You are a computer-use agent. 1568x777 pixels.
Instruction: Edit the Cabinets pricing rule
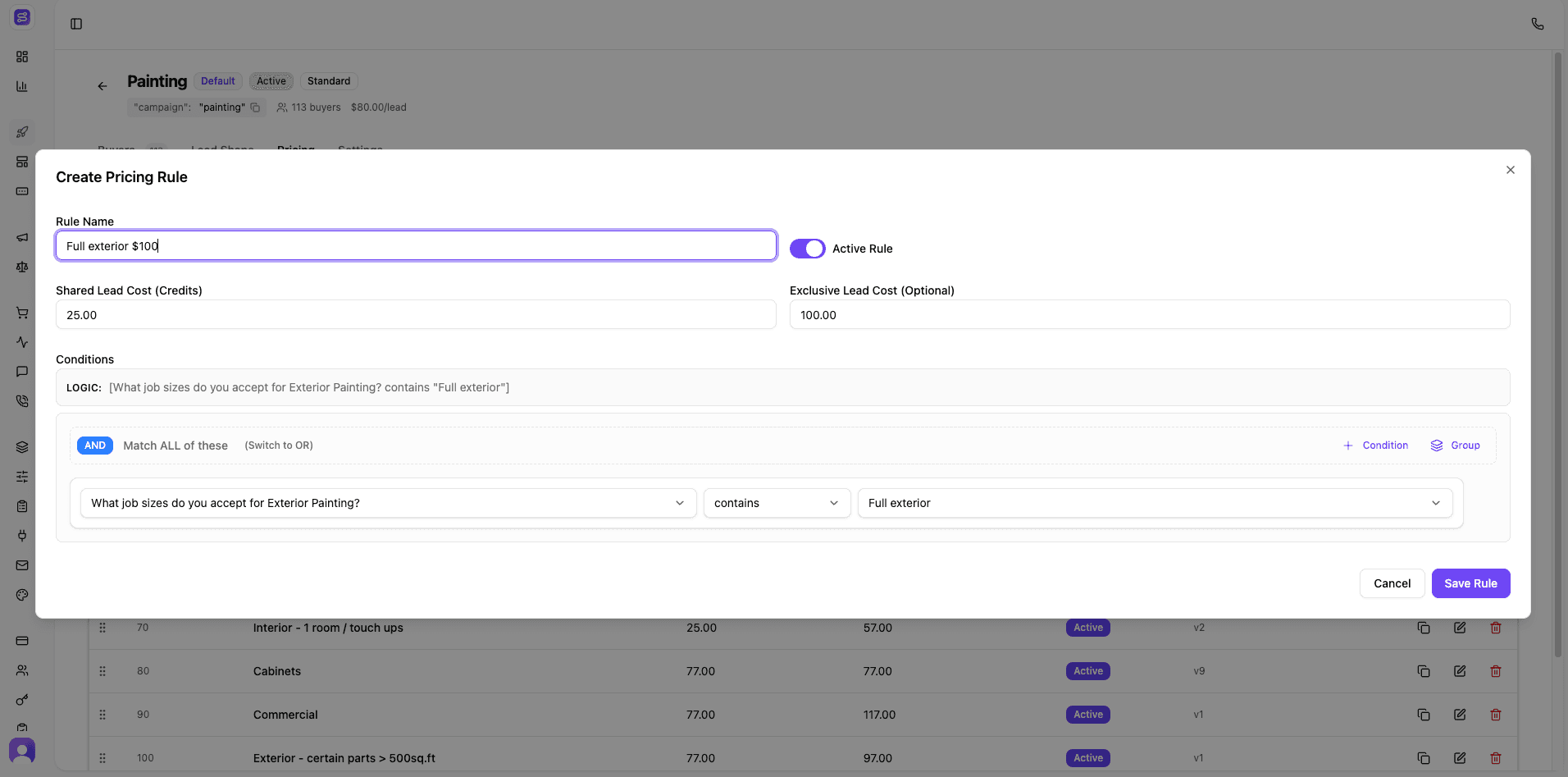click(x=1460, y=671)
